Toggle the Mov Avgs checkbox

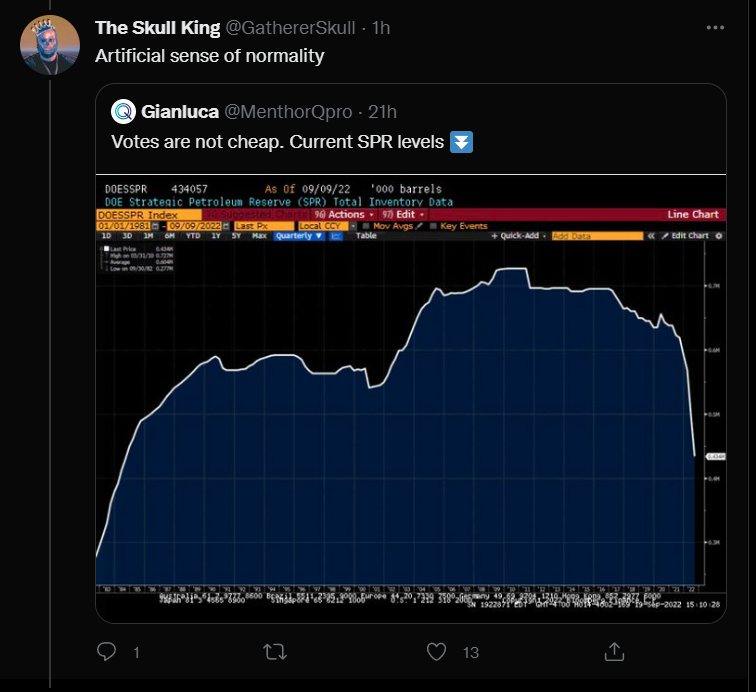click(x=365, y=226)
